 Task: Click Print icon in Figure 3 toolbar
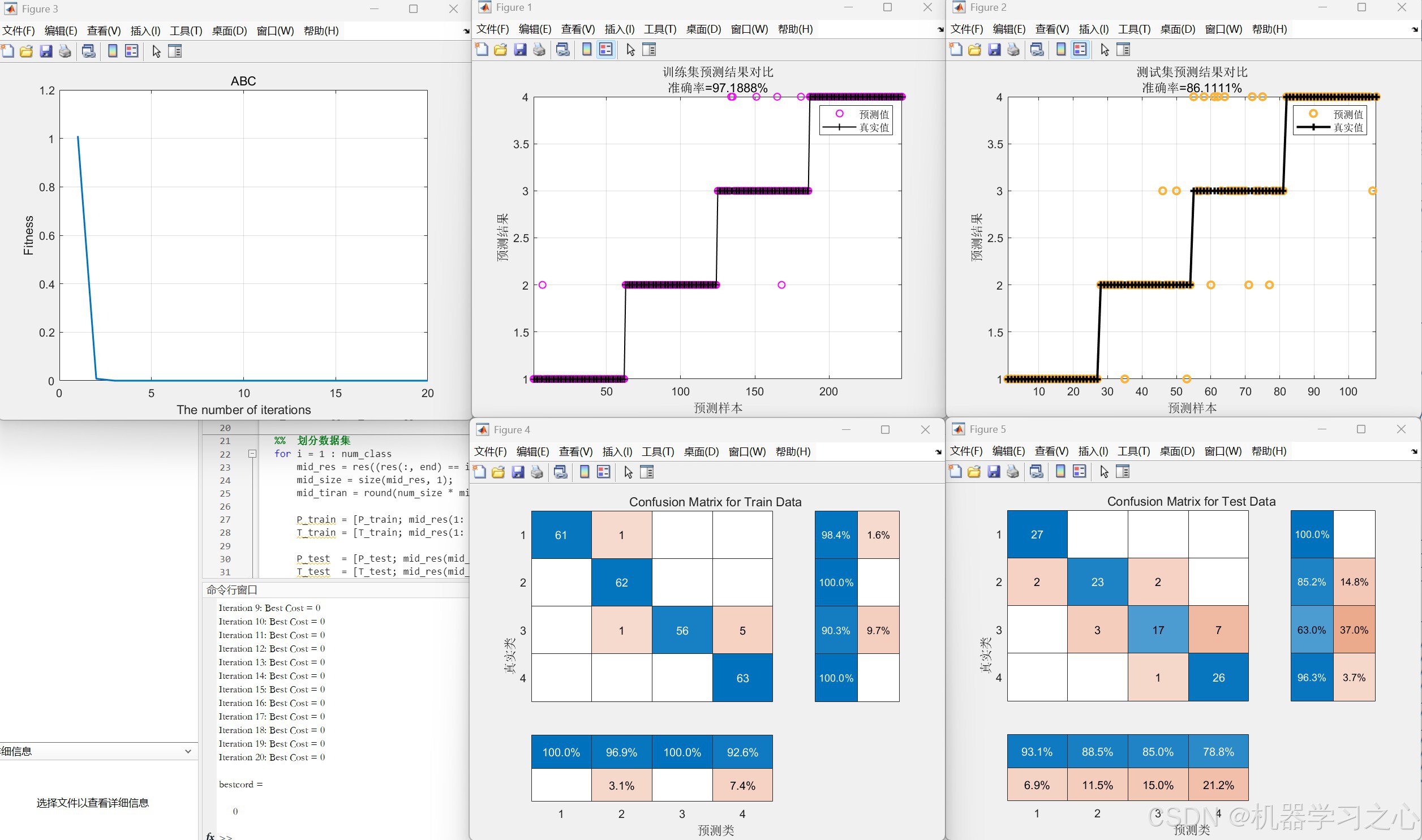pos(65,51)
